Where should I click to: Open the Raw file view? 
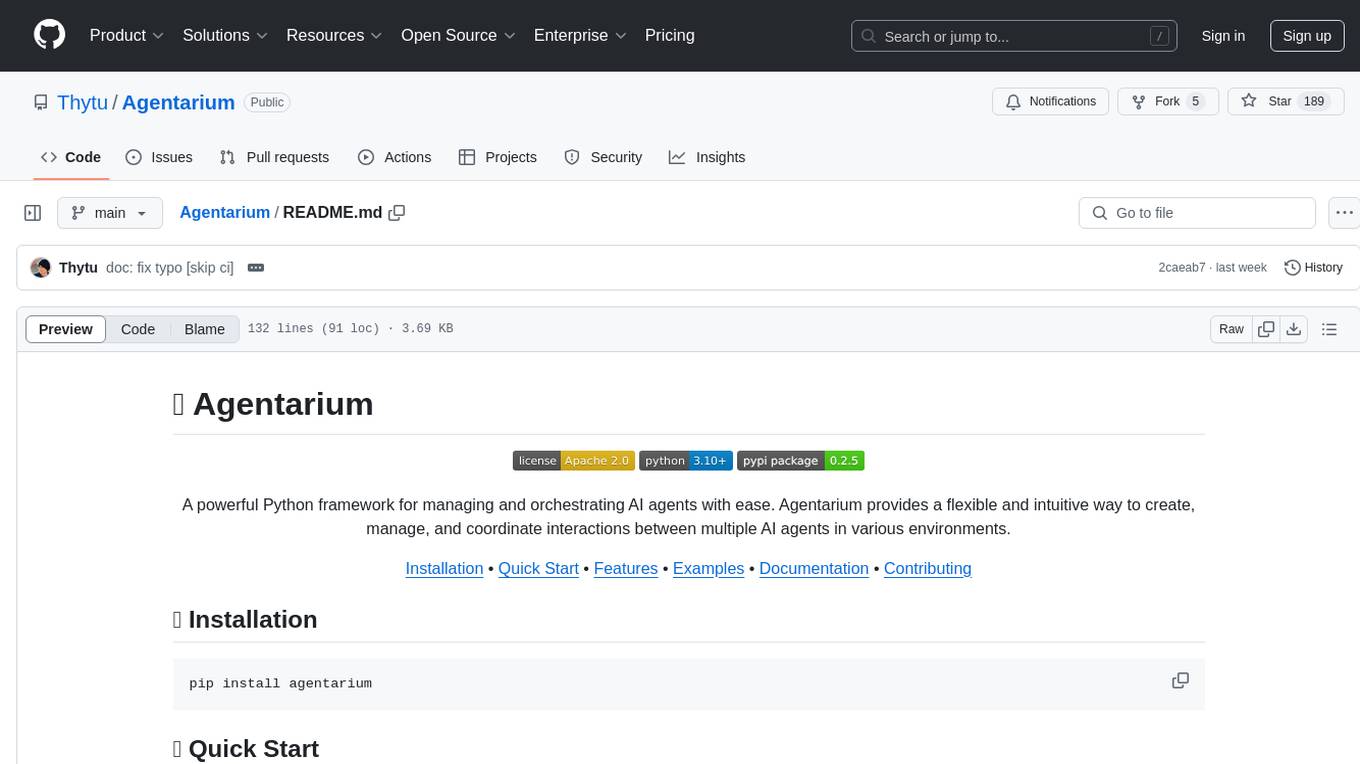tap(1231, 329)
